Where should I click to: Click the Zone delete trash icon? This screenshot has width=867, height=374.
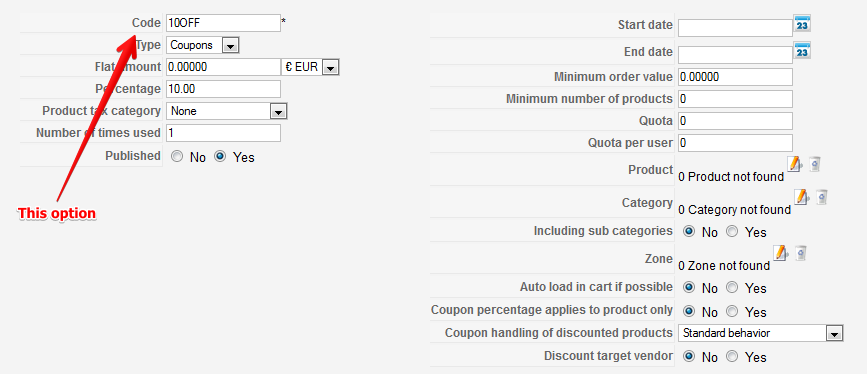801,253
